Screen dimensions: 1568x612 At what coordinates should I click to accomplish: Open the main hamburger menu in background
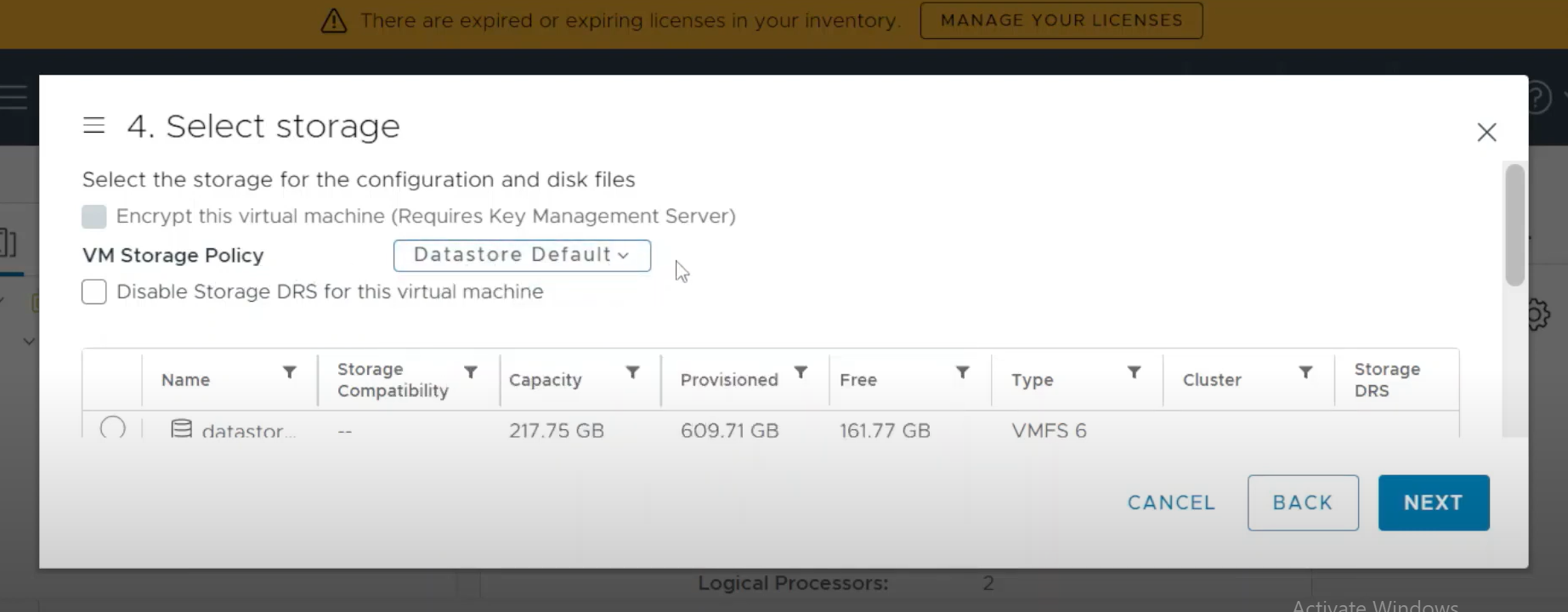coord(14,97)
